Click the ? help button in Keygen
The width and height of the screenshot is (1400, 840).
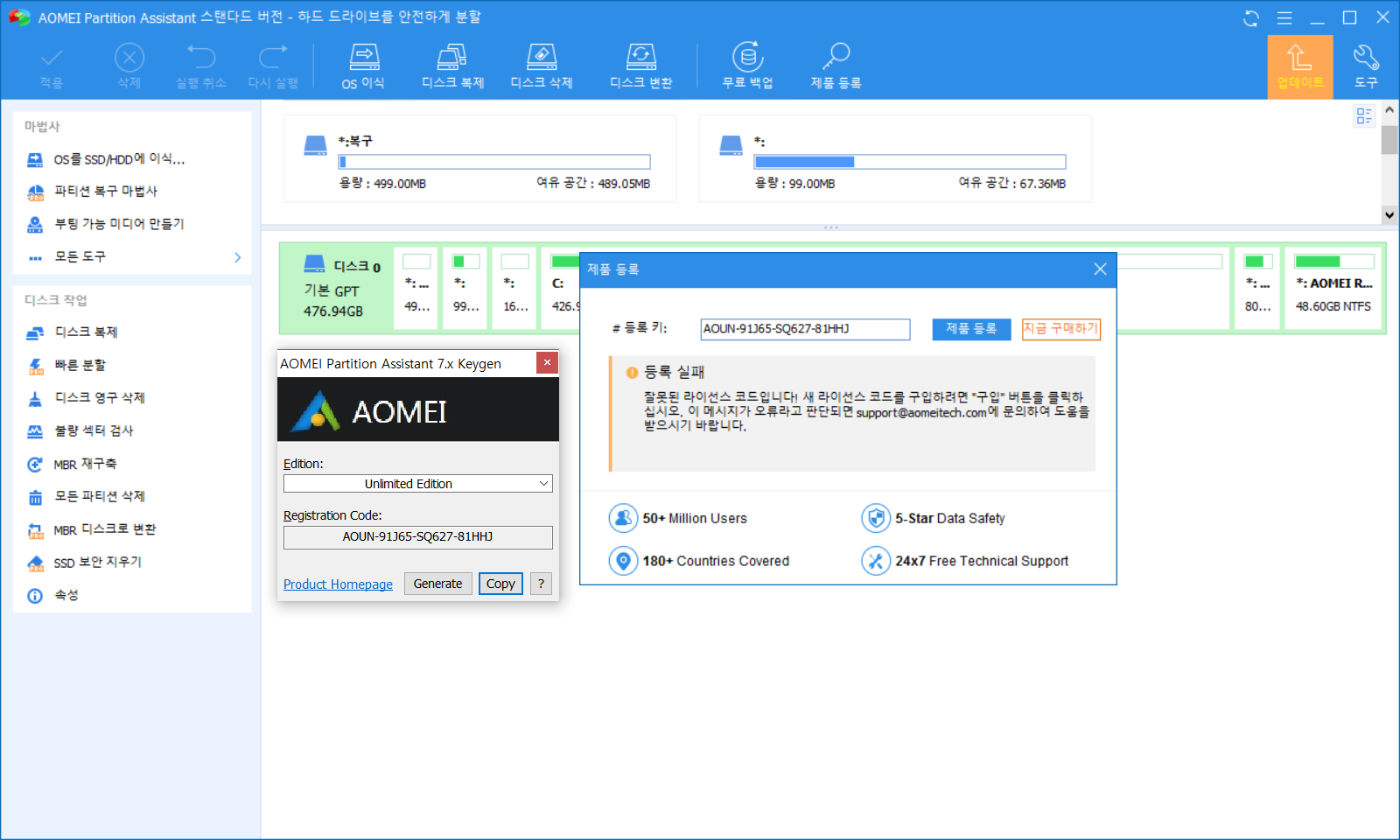[541, 584]
